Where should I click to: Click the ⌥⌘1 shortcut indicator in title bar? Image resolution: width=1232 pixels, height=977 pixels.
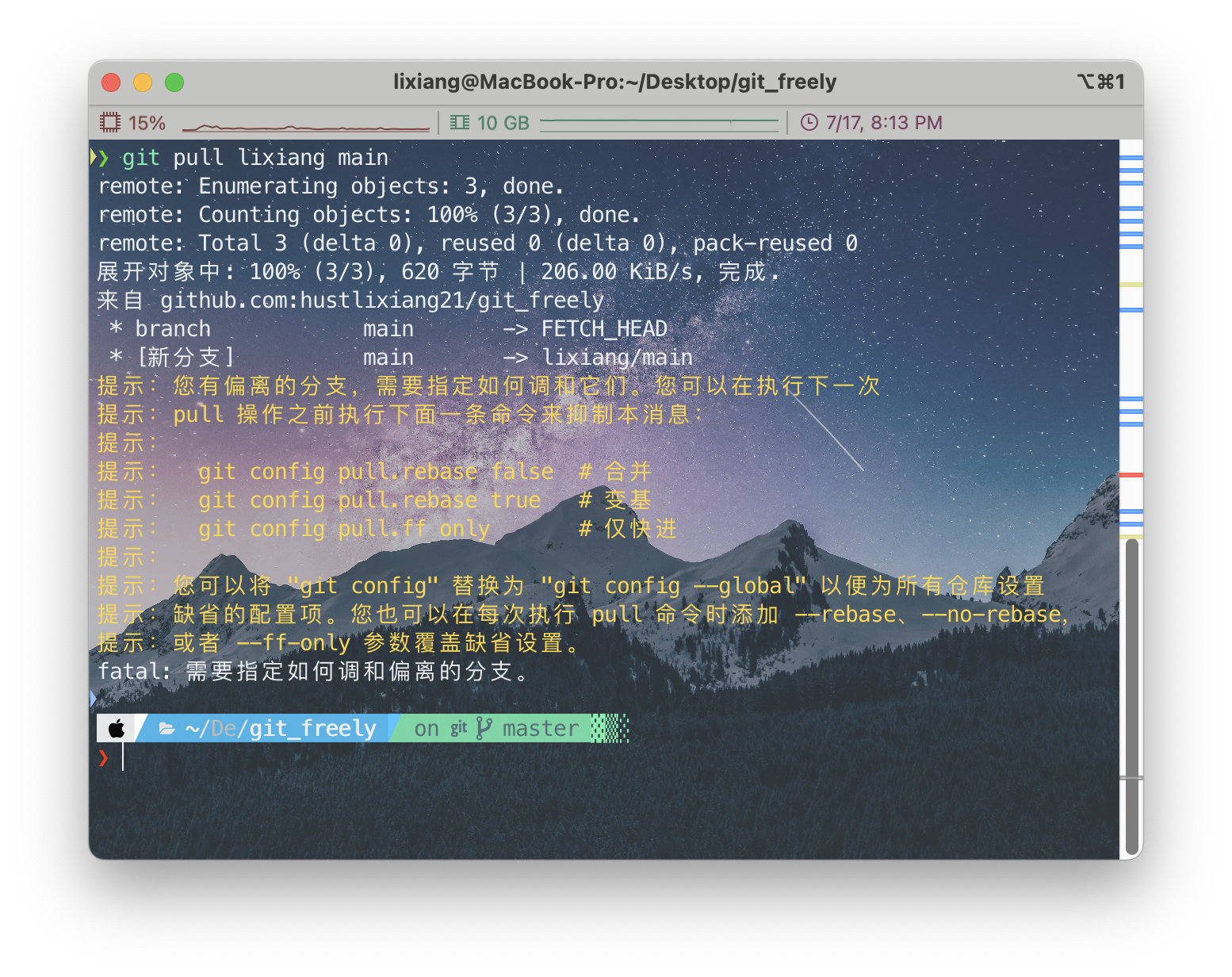(1100, 81)
